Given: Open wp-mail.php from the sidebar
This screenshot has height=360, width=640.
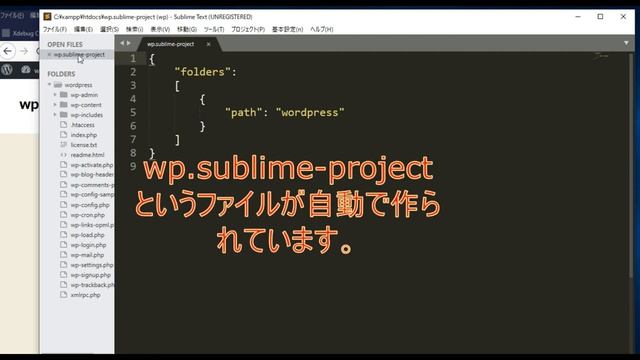Looking at the screenshot, I should click(87, 255).
